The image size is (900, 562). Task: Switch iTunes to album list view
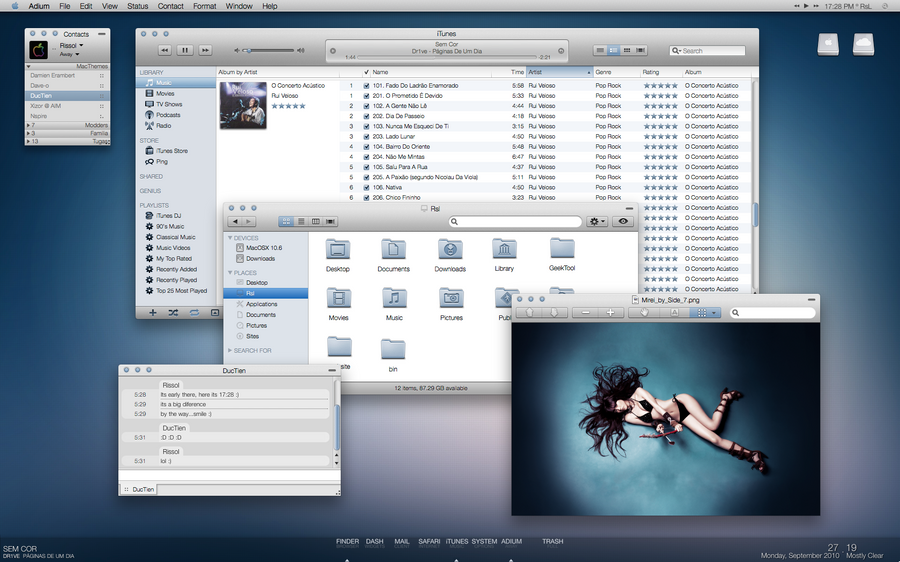[614, 51]
